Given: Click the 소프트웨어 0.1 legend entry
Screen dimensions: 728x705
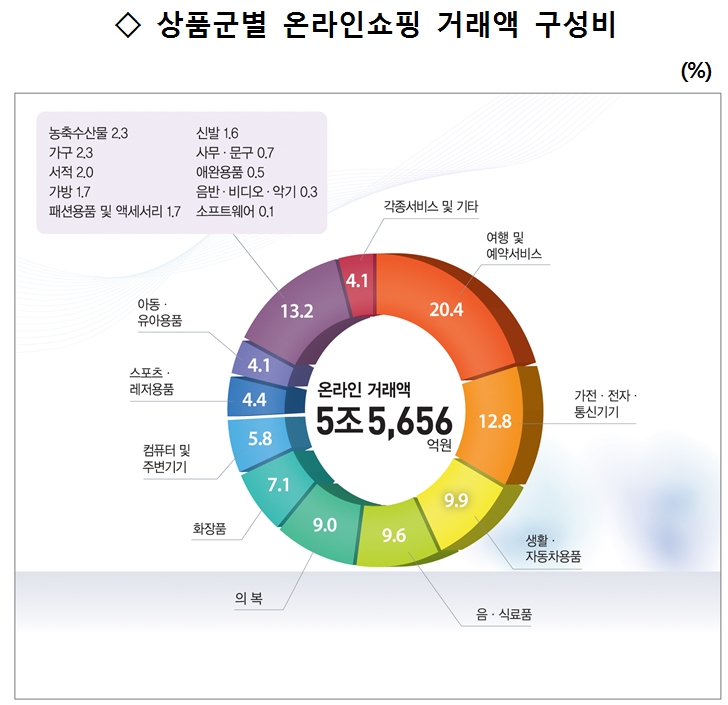Looking at the screenshot, I should coord(235,212).
